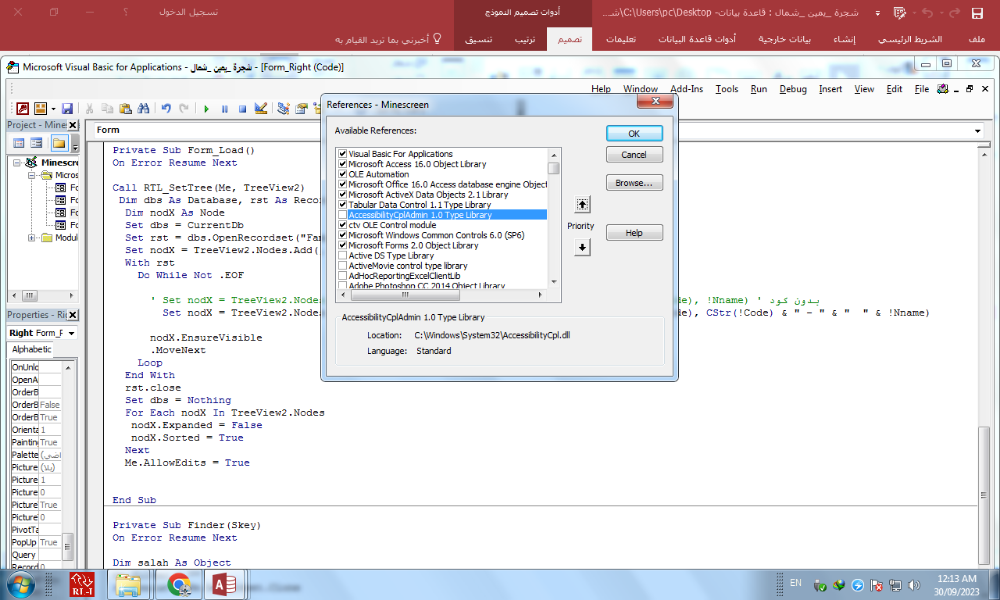Collapse the Microsoft Access Class Objects folder
1000x600 pixels.
(x=31, y=175)
